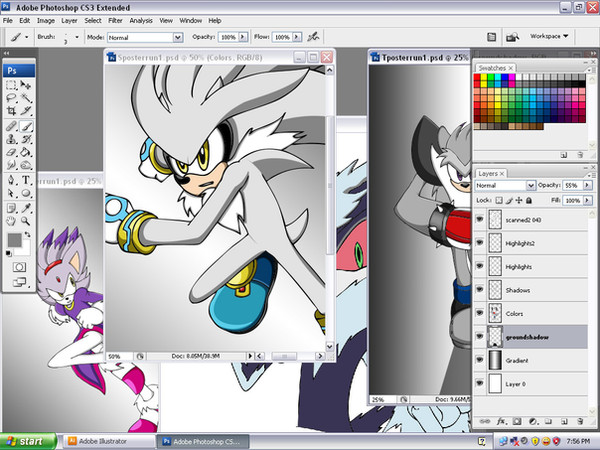Hide the scanned2 043 layer
This screenshot has height=450, width=600.
pyautogui.click(x=479, y=219)
